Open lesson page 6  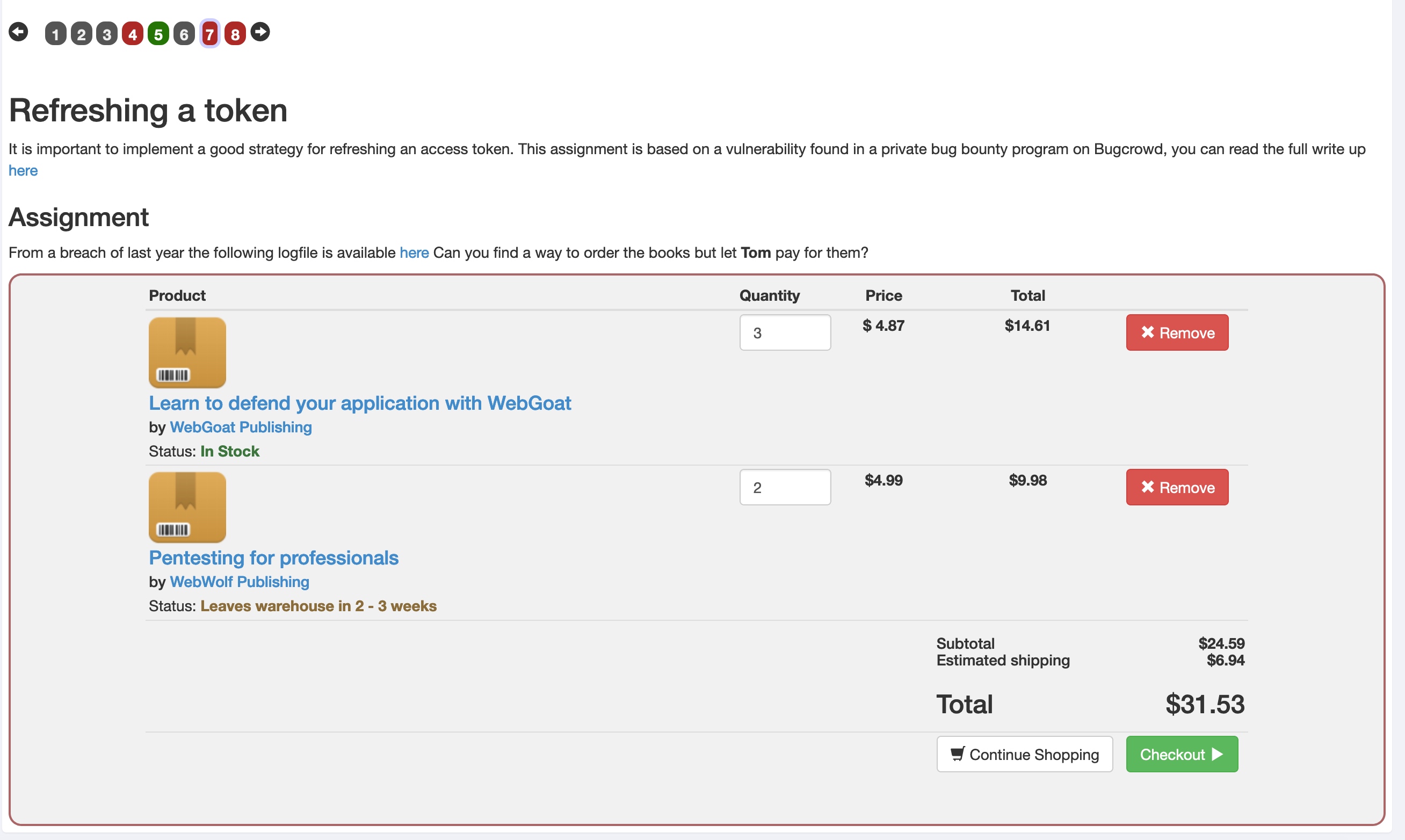point(184,34)
